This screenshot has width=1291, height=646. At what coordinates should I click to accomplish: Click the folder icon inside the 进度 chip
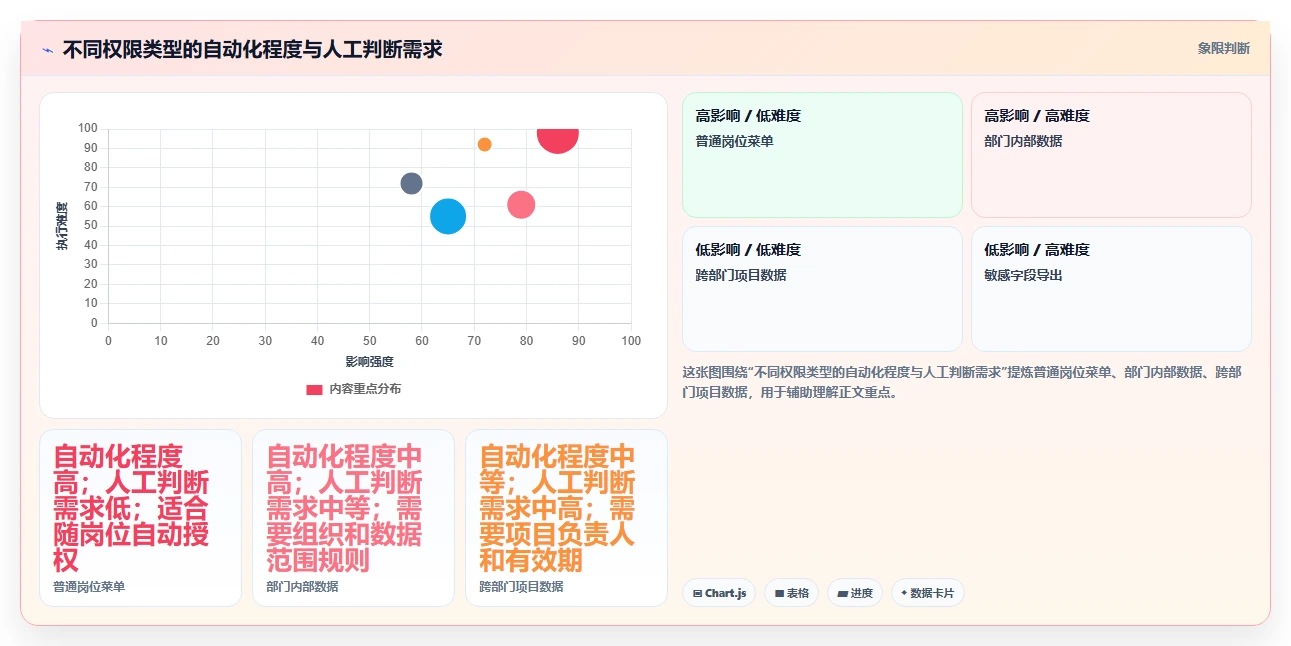(x=842, y=594)
